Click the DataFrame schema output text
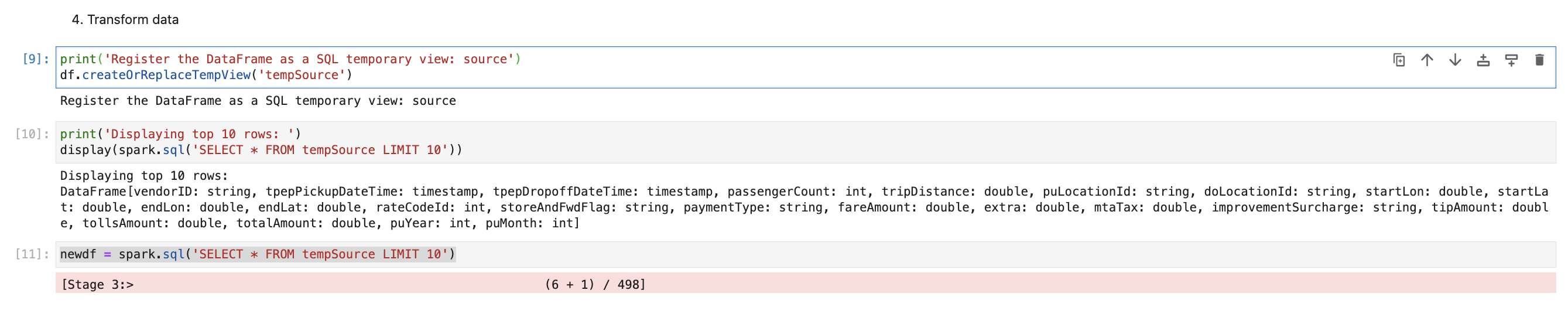The height and width of the screenshot is (314, 1568). point(803,207)
